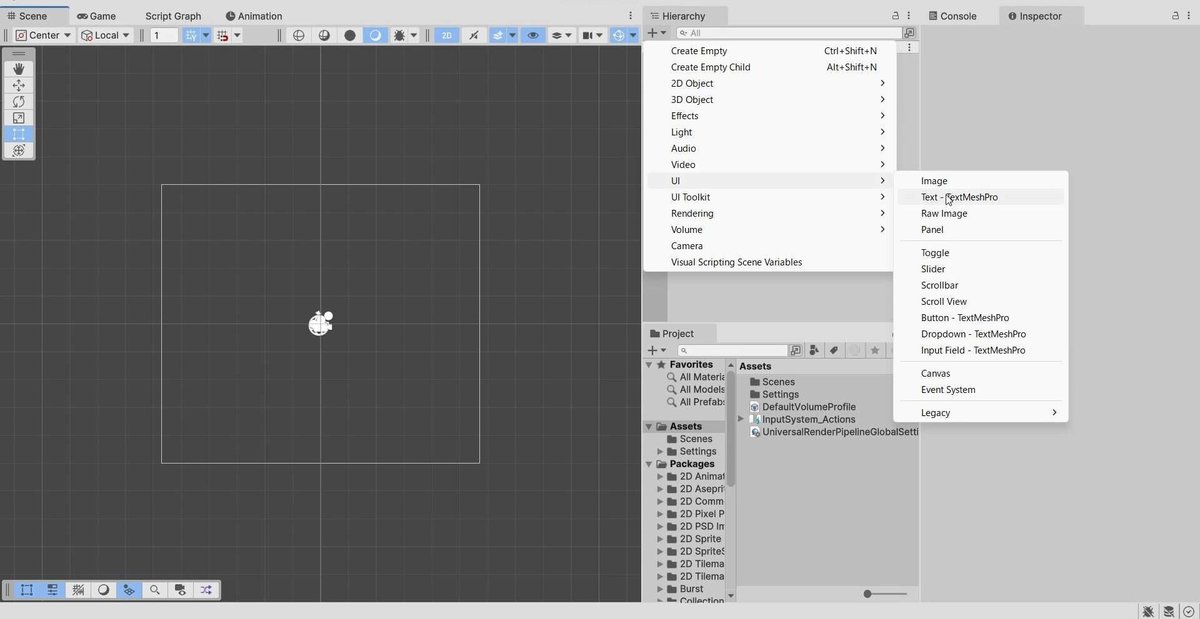Open scene camera settings dropdown

pos(591,35)
